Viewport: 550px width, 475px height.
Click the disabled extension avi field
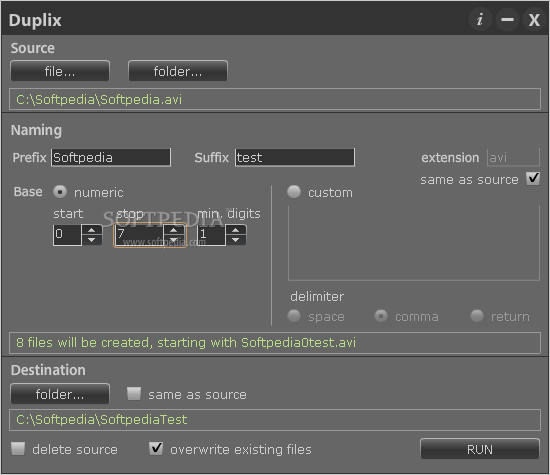(x=513, y=157)
